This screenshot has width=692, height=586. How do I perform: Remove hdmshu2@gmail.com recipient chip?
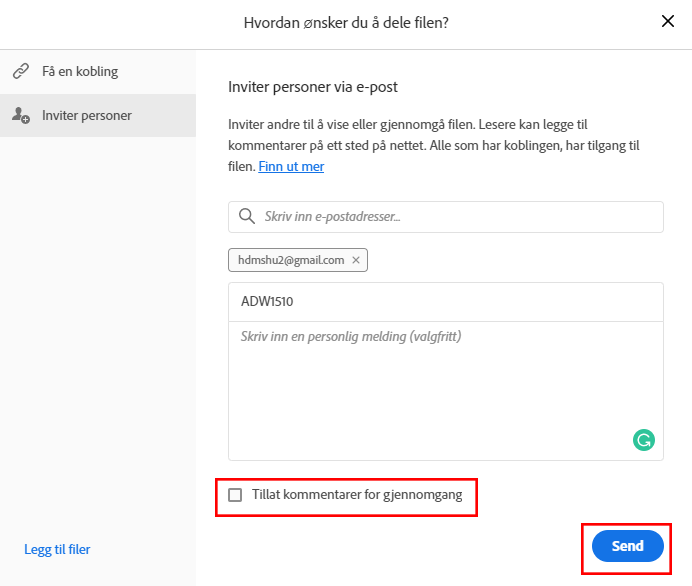click(x=356, y=260)
